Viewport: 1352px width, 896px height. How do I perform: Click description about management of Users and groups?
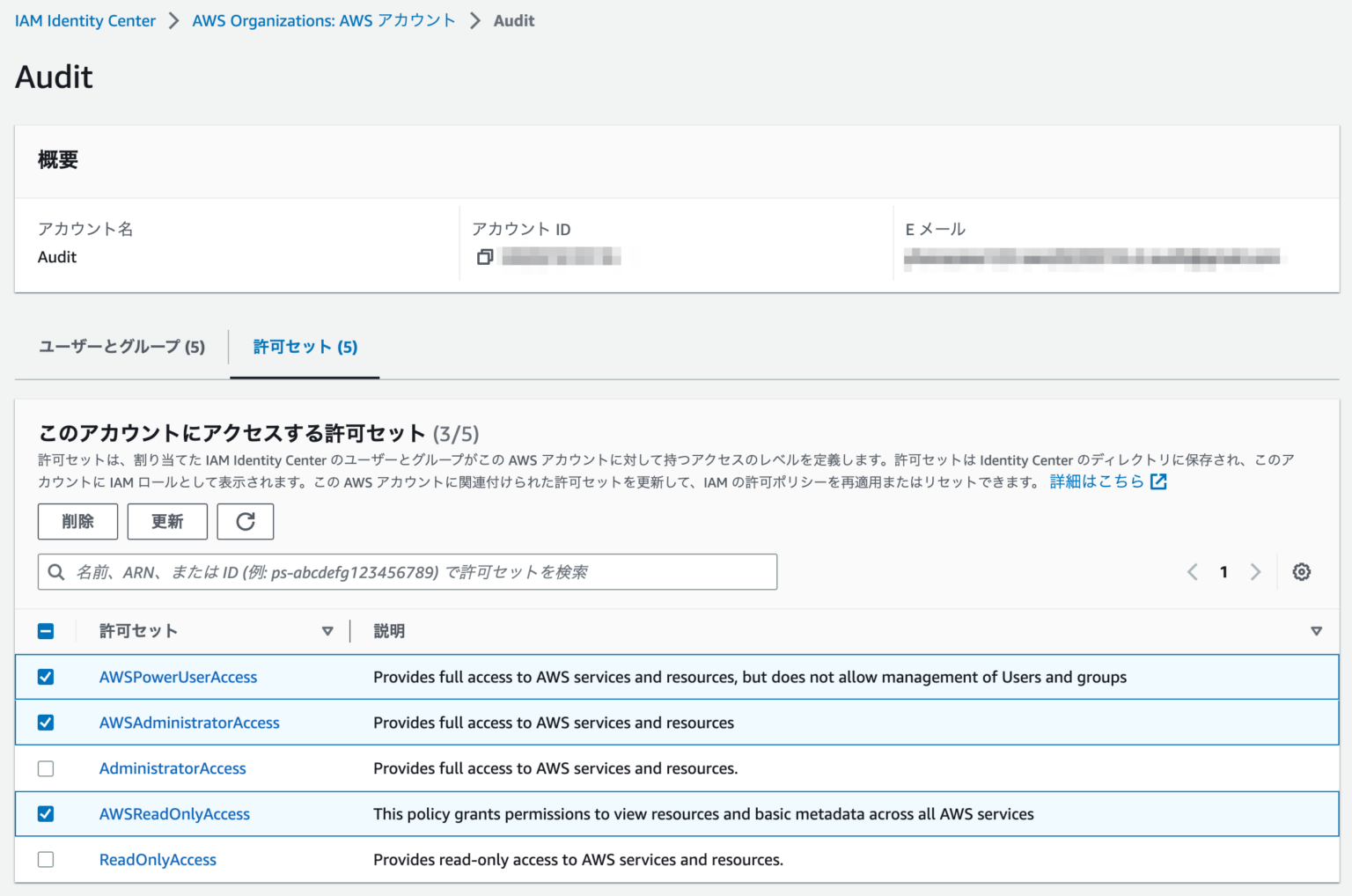(x=750, y=677)
